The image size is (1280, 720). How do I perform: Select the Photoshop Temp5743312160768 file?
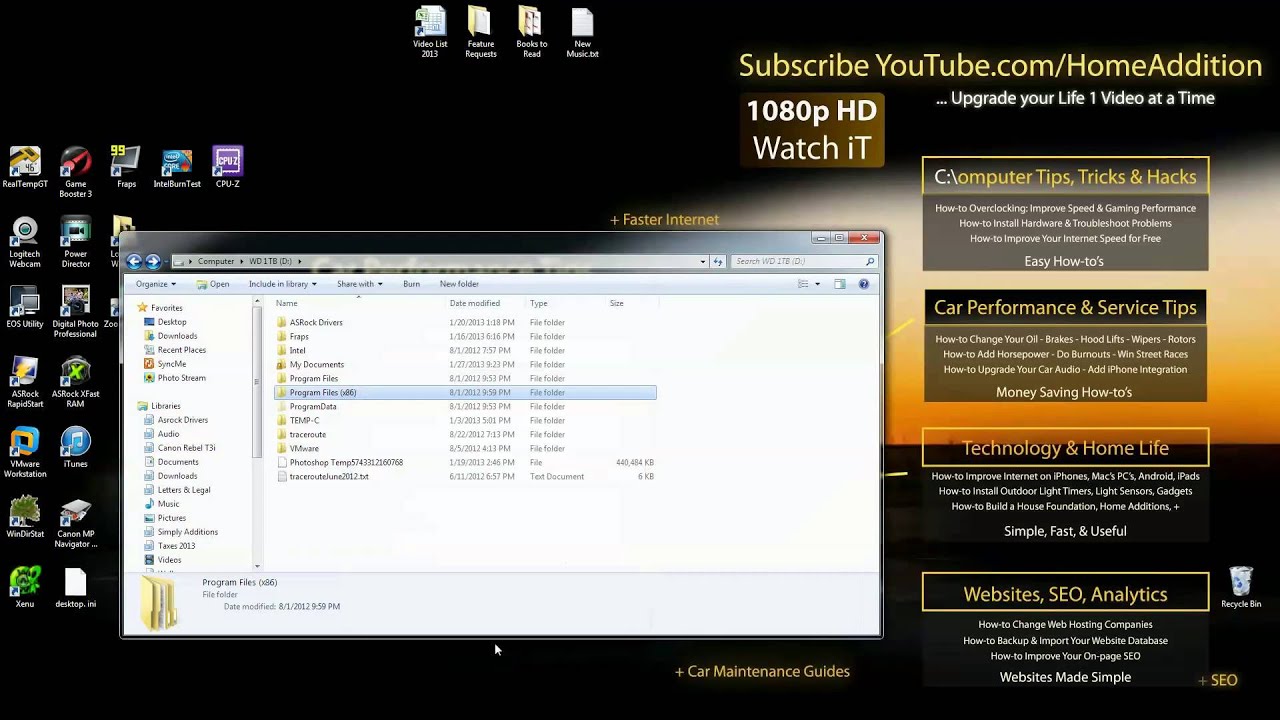(465, 462)
